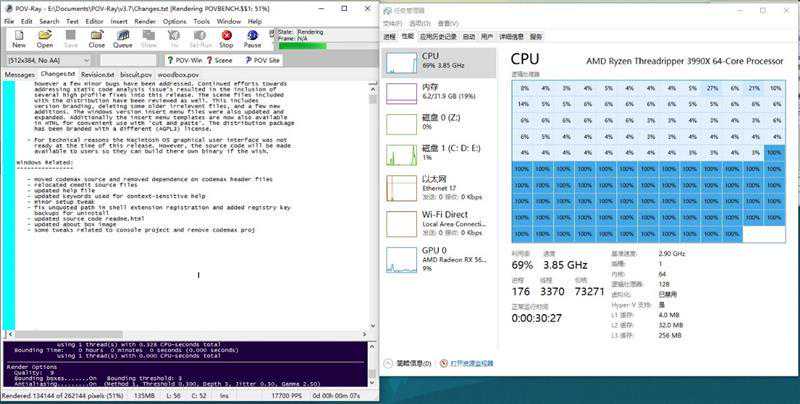Select the Messages tab
The image size is (800, 404).
click(20, 74)
